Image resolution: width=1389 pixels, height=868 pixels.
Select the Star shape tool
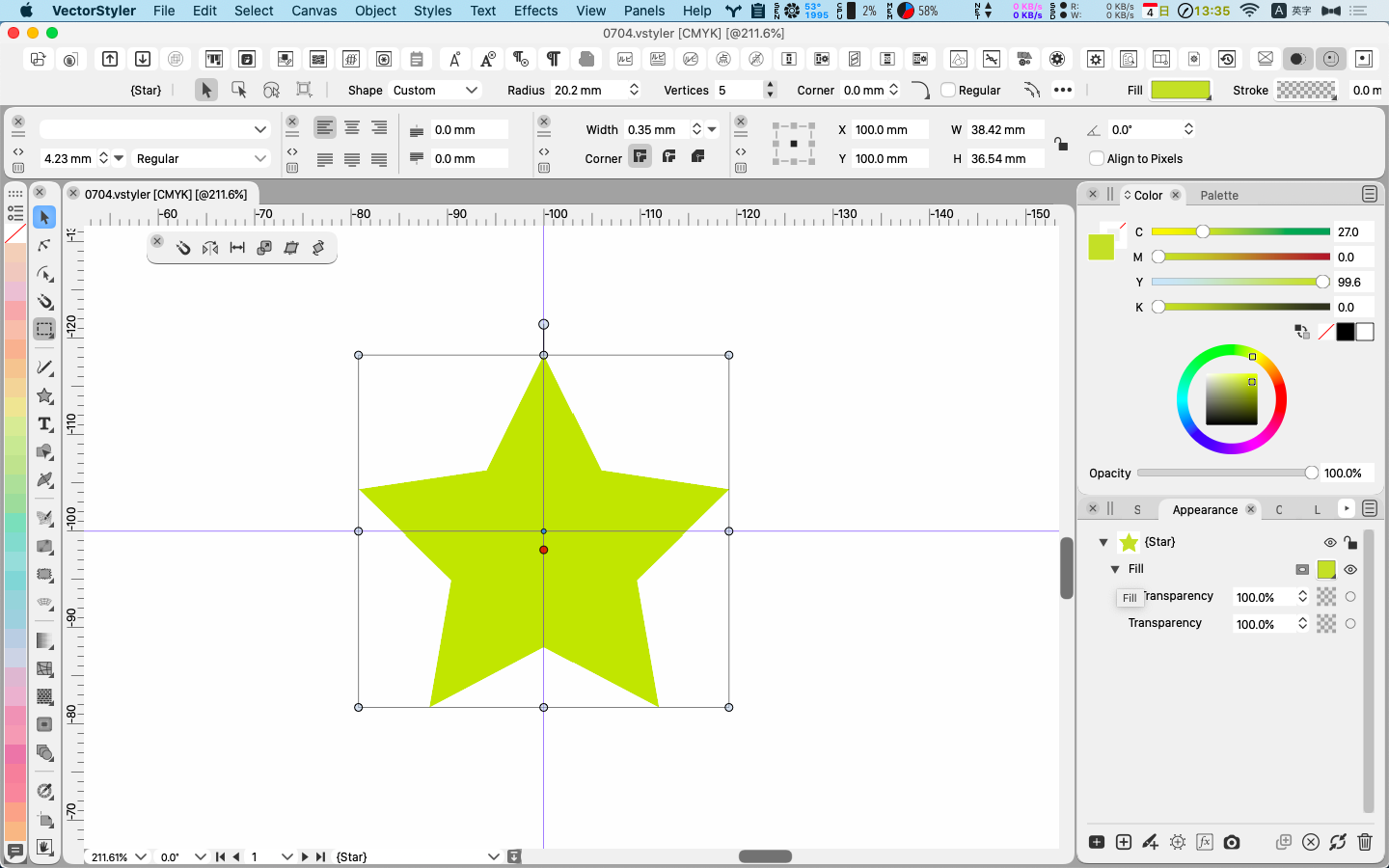44,395
